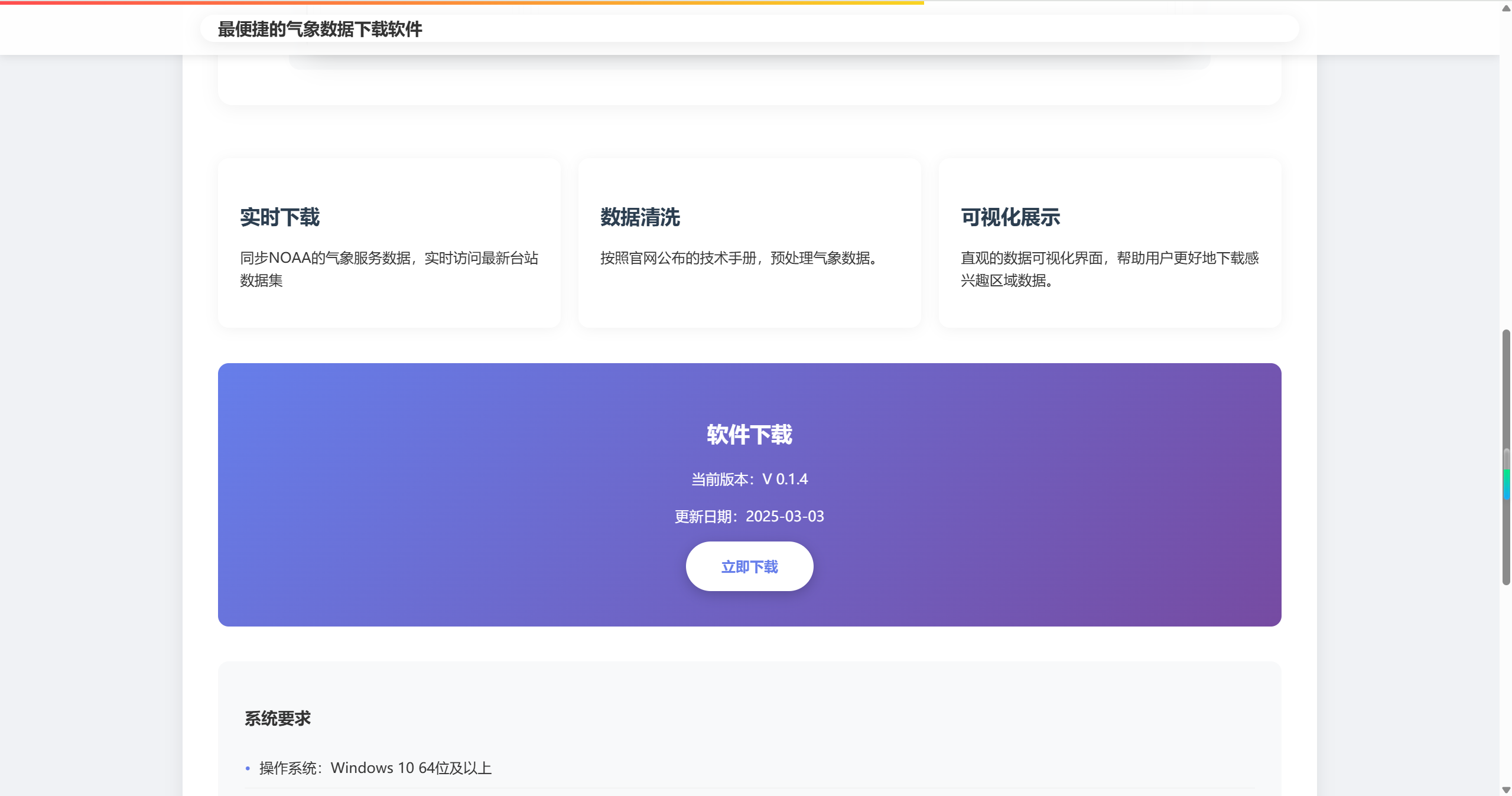The image size is (1512, 796).
Task: Click the description about syncing NOAA data
Action: click(389, 269)
